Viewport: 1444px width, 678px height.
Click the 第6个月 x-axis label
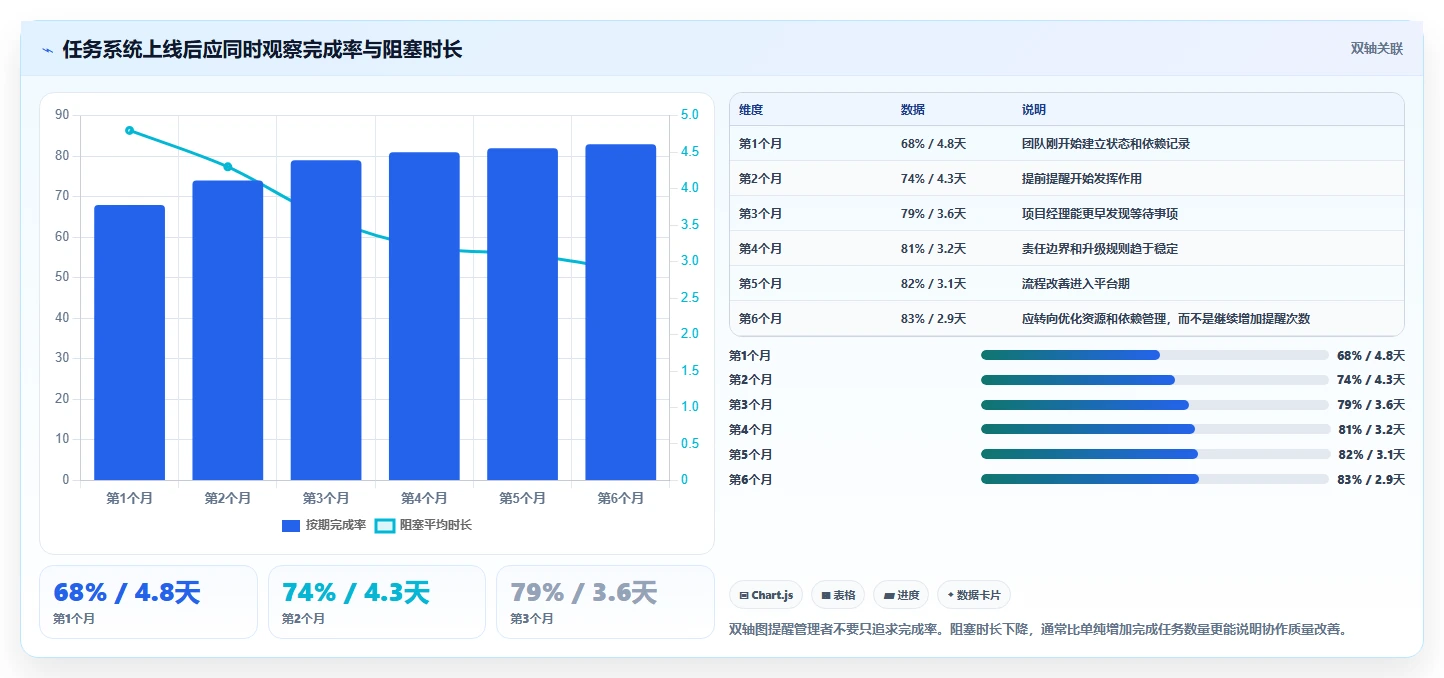coord(621,498)
